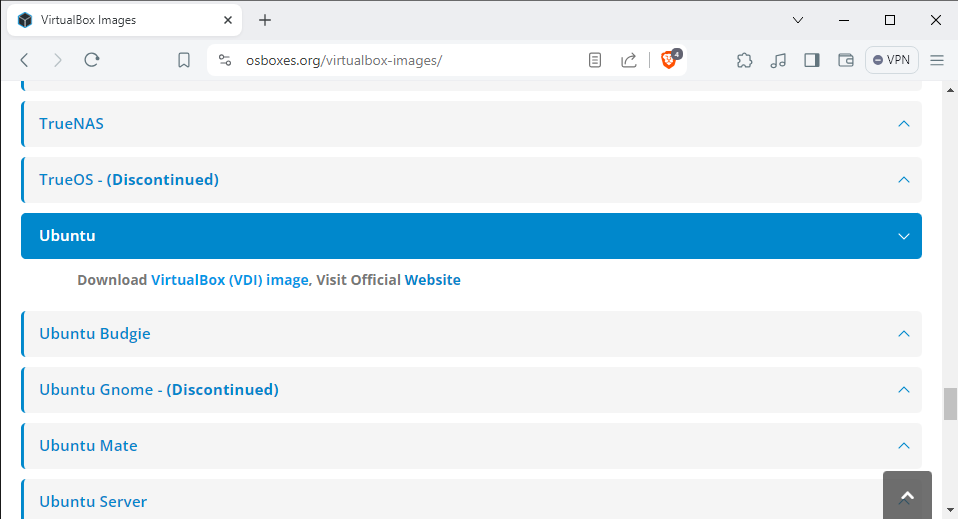Click the Ubuntu row down chevron
The image size is (958, 519).
(x=904, y=236)
